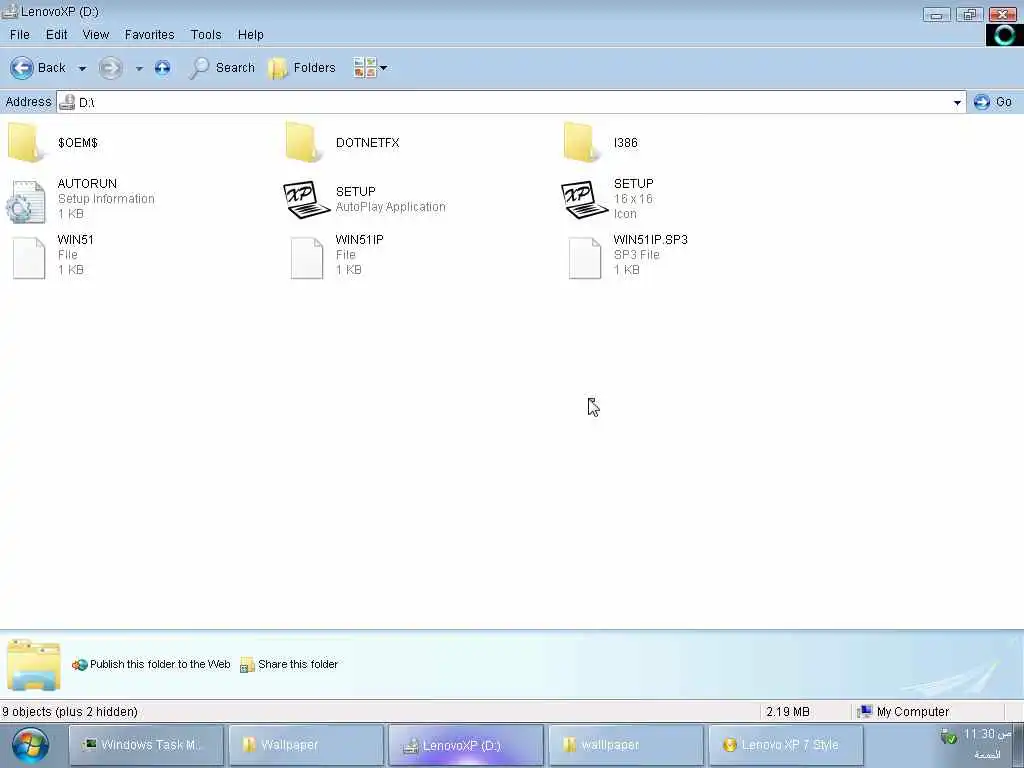Expand the Address bar dropdown

tap(957, 103)
